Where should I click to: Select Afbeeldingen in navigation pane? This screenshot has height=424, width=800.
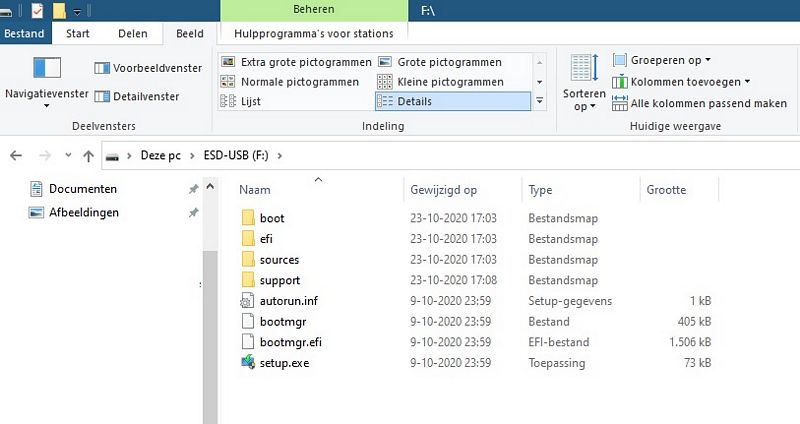click(84, 212)
